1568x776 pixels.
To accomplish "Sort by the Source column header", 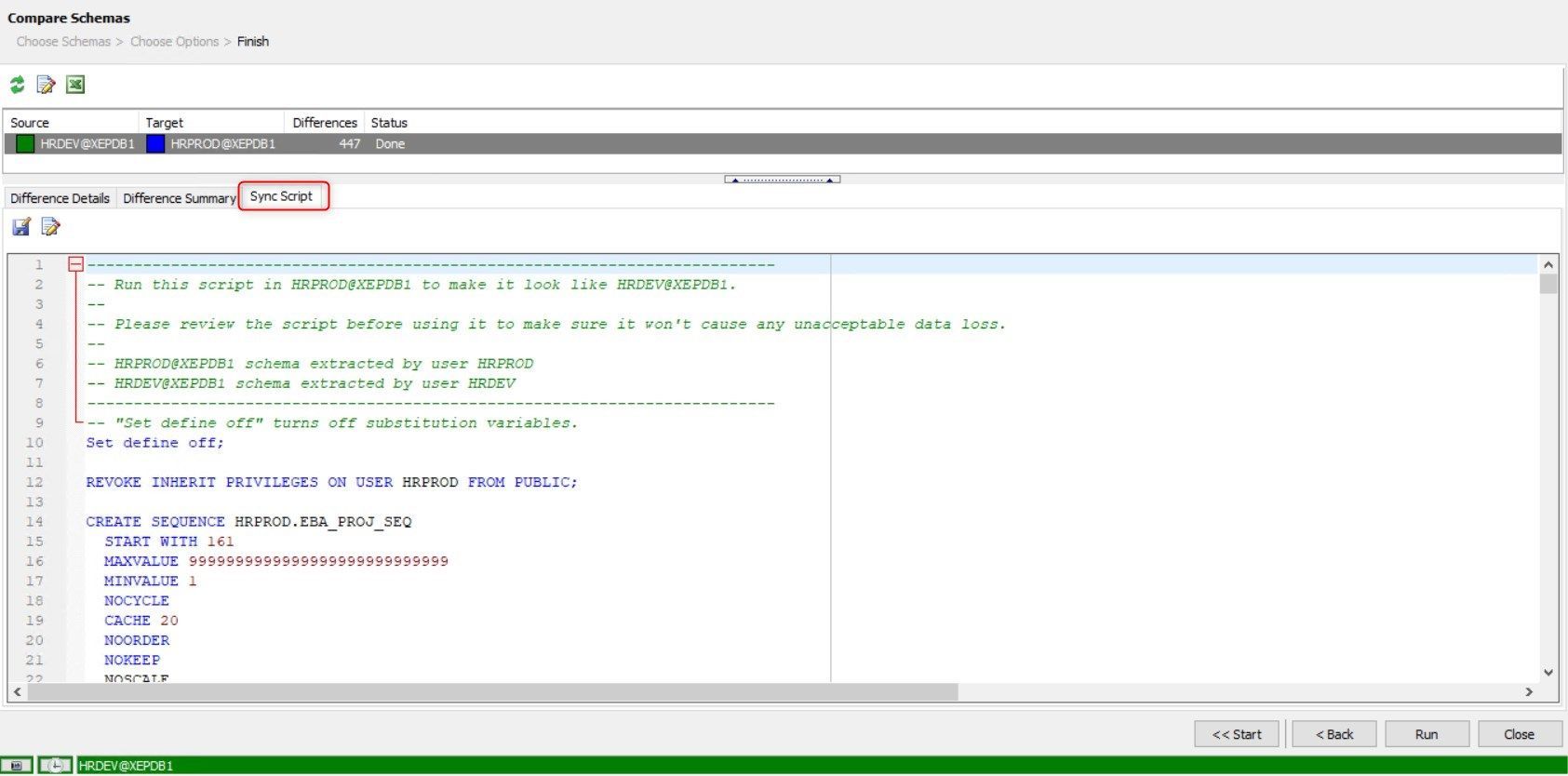I will point(71,123).
